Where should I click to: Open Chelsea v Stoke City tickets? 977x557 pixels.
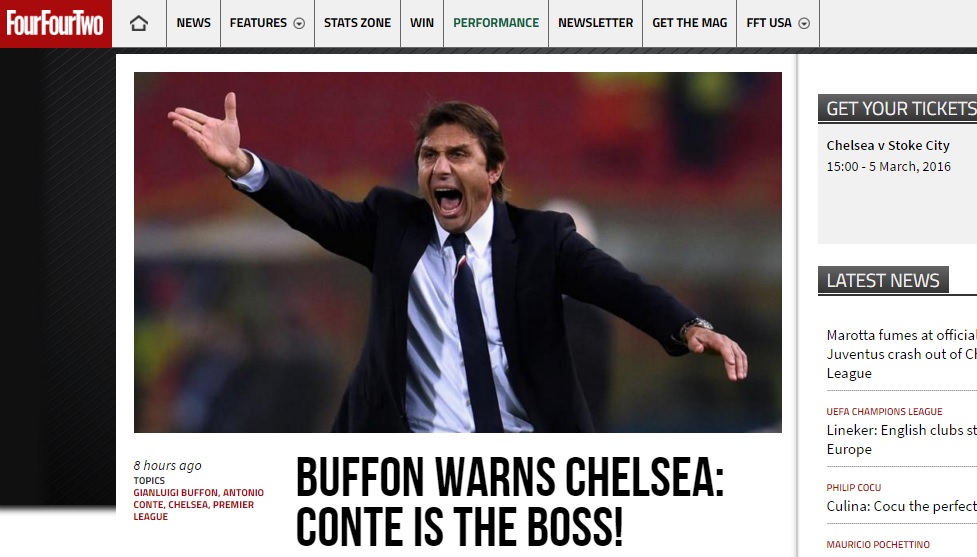888,146
